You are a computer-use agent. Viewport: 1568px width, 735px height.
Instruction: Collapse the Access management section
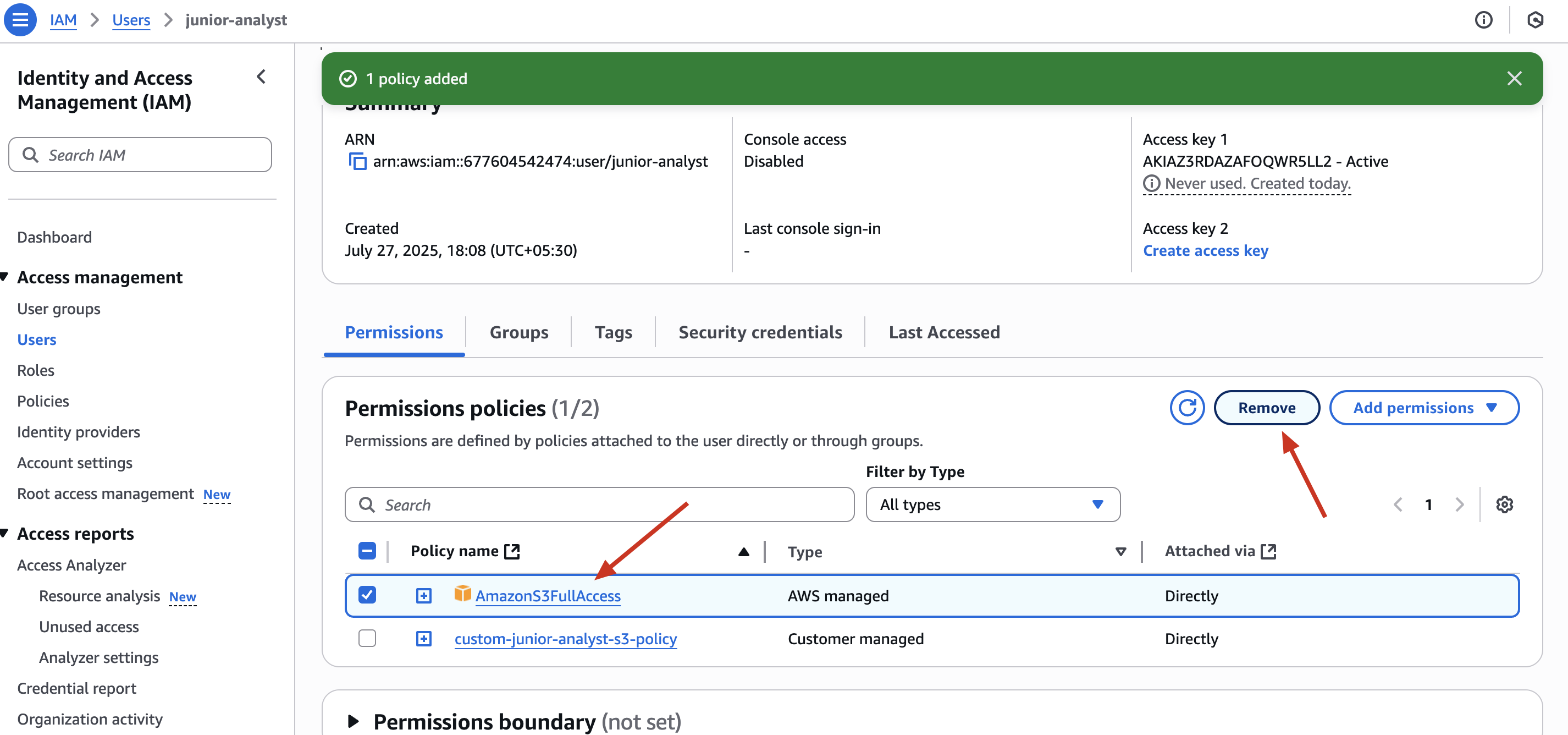(x=4, y=277)
